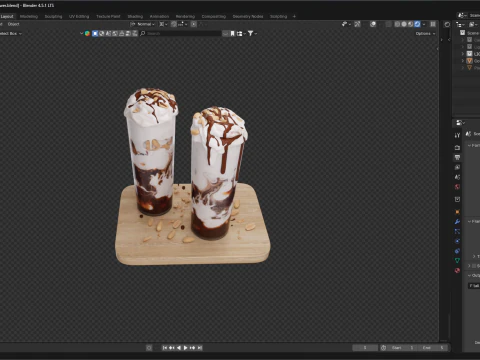
Task: Select rendered viewport shading mode
Action: coord(417,24)
